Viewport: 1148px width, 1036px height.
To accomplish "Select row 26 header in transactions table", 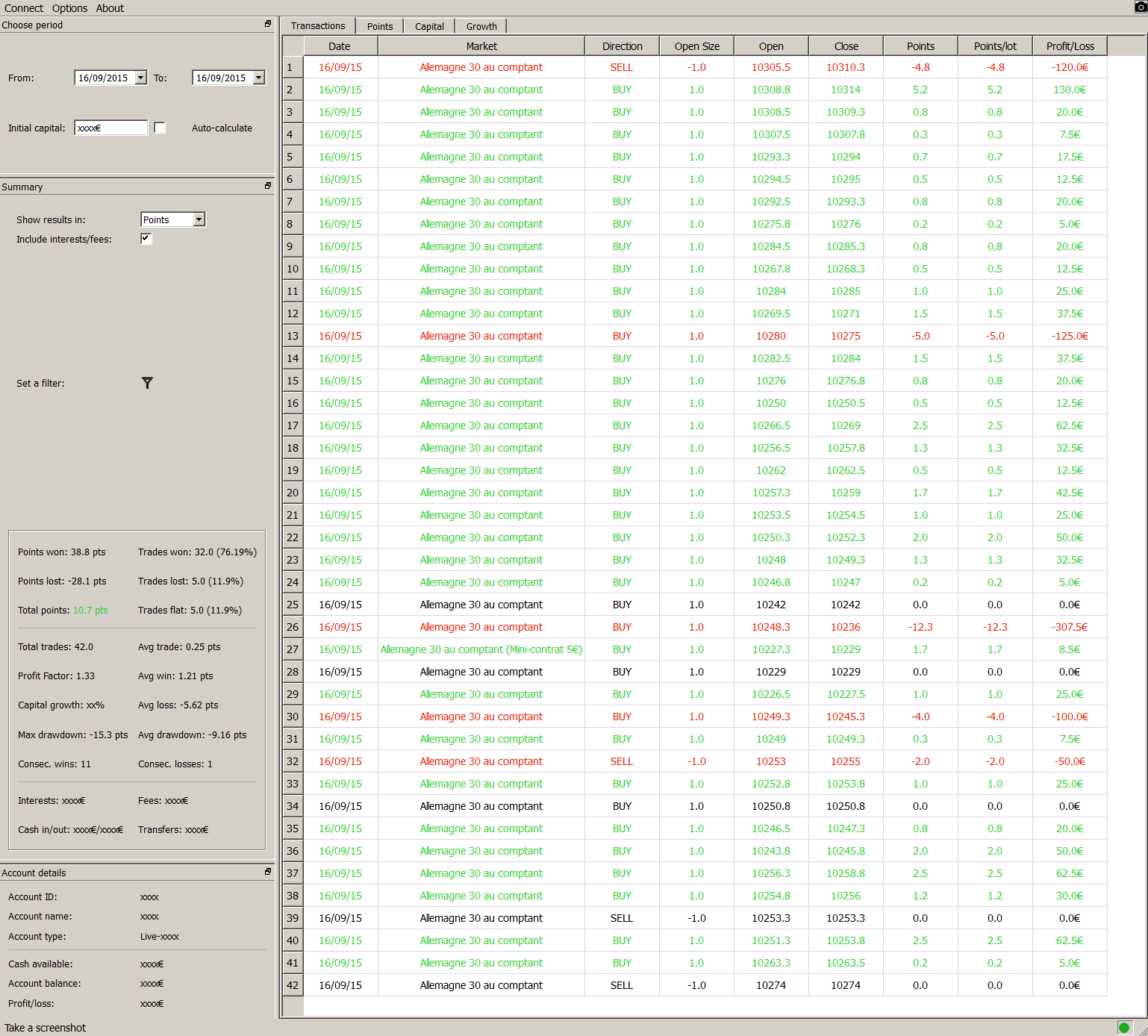I will [x=293, y=627].
